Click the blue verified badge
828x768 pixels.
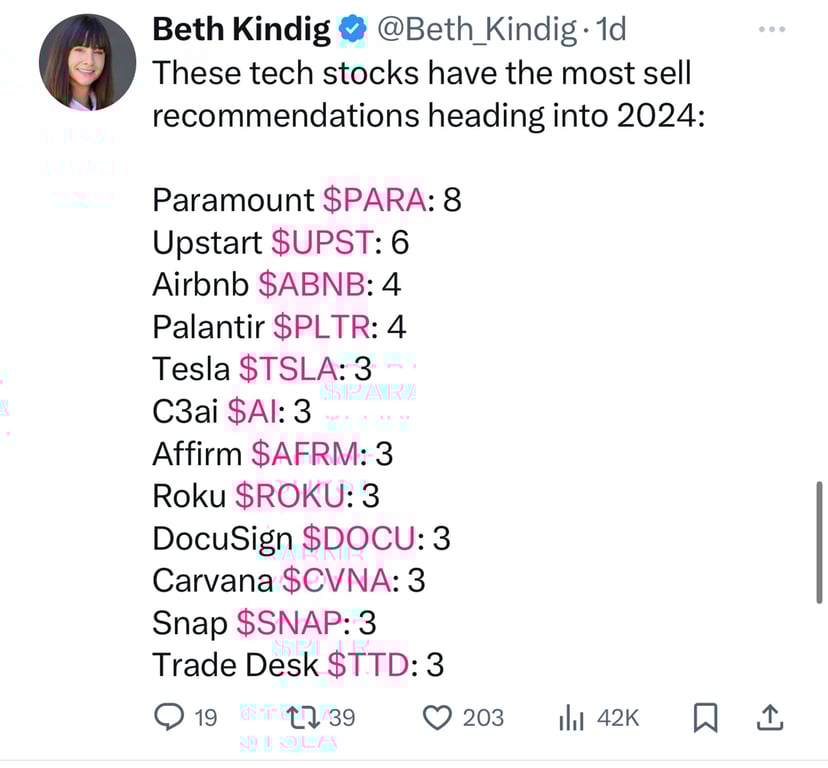(x=352, y=31)
